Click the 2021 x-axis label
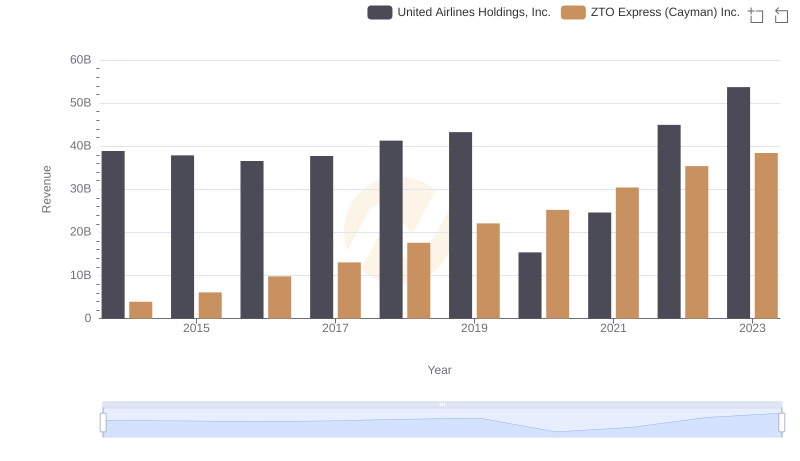 coord(613,328)
